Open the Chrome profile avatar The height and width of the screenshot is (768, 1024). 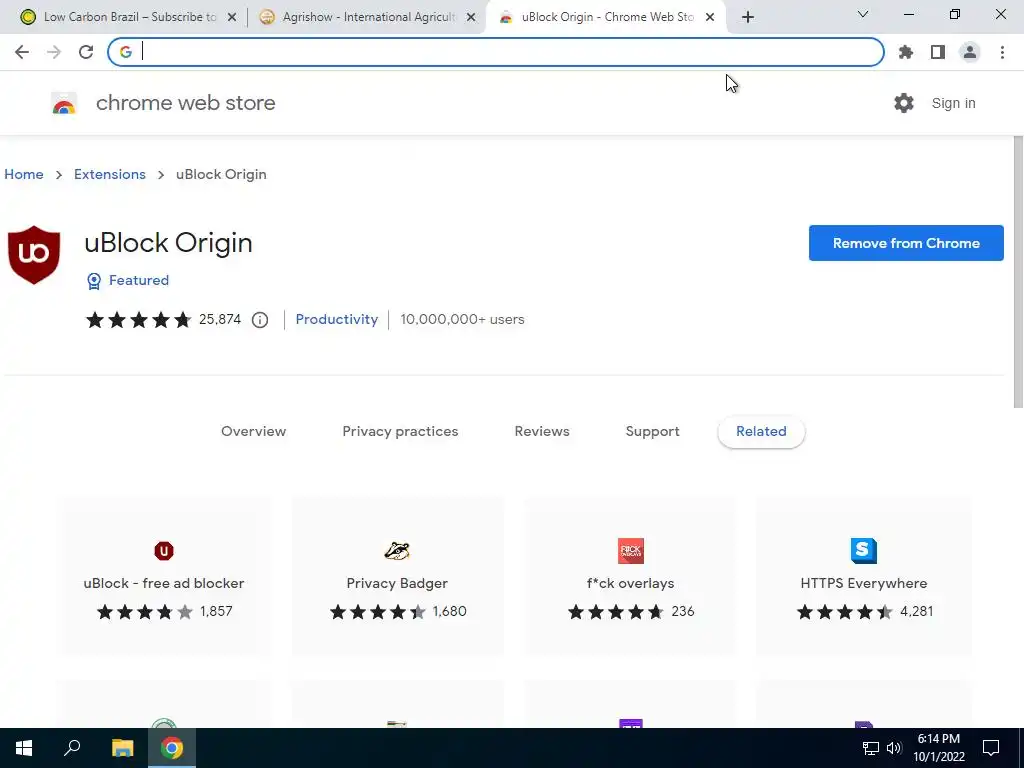tap(970, 52)
